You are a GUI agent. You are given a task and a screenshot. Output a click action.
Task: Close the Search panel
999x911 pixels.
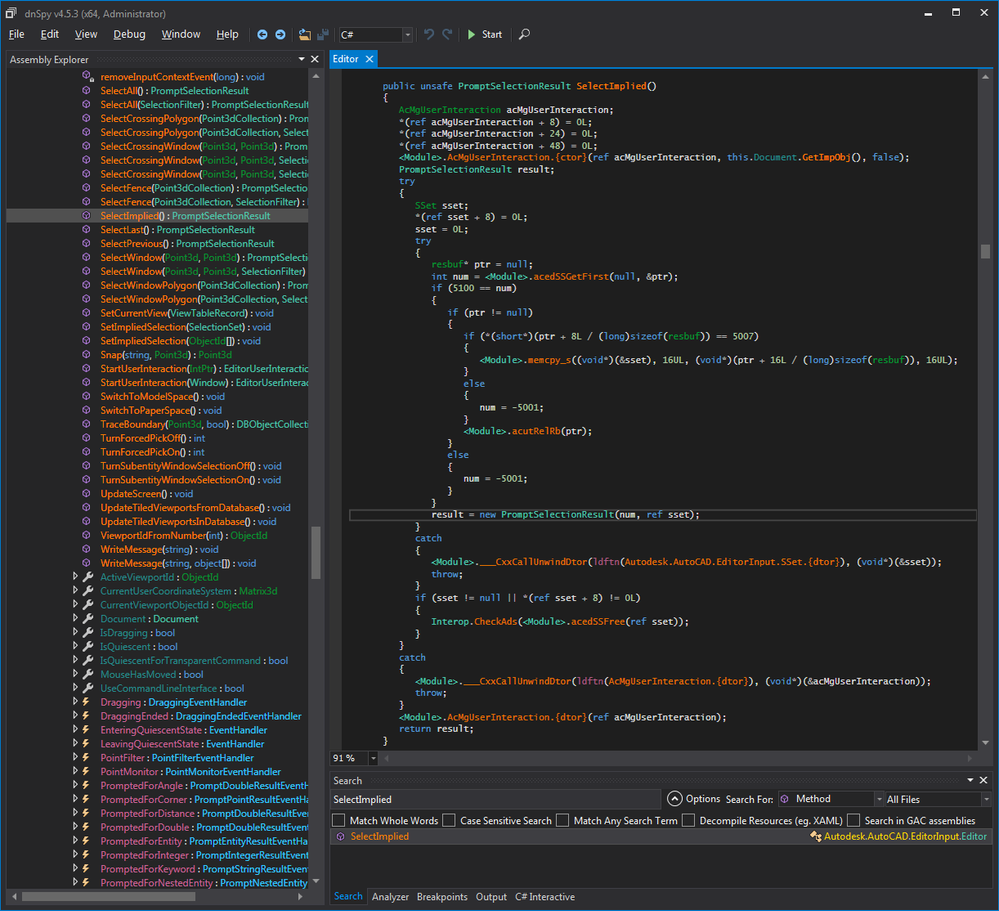(984, 780)
